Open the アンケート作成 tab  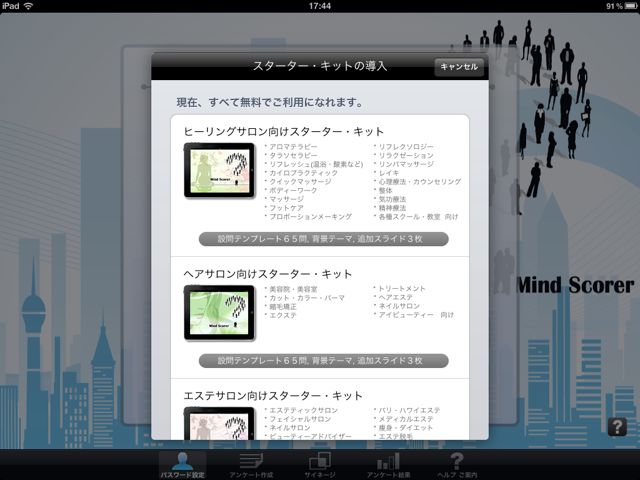click(251, 465)
